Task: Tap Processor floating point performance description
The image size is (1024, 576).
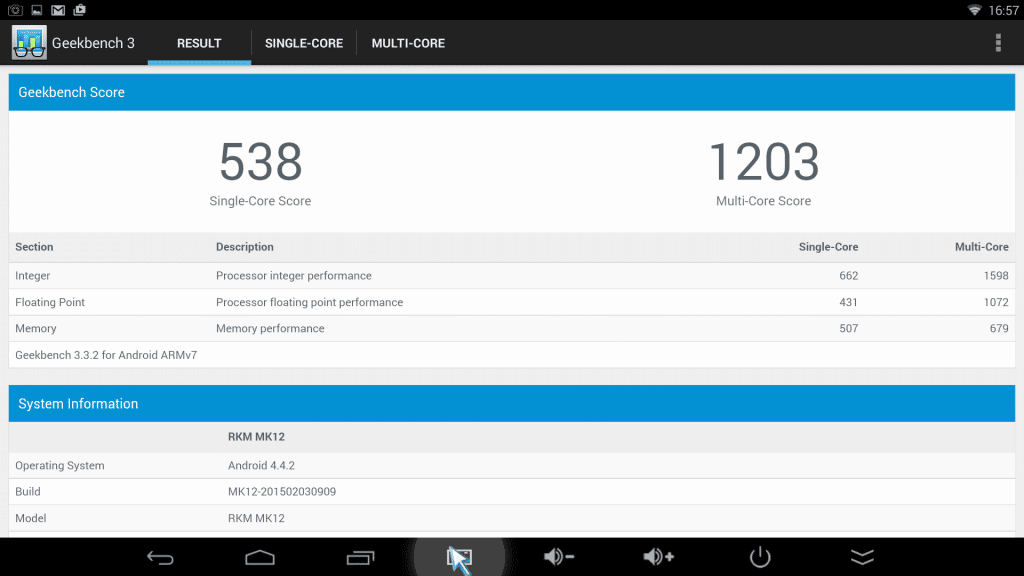Action: point(310,302)
